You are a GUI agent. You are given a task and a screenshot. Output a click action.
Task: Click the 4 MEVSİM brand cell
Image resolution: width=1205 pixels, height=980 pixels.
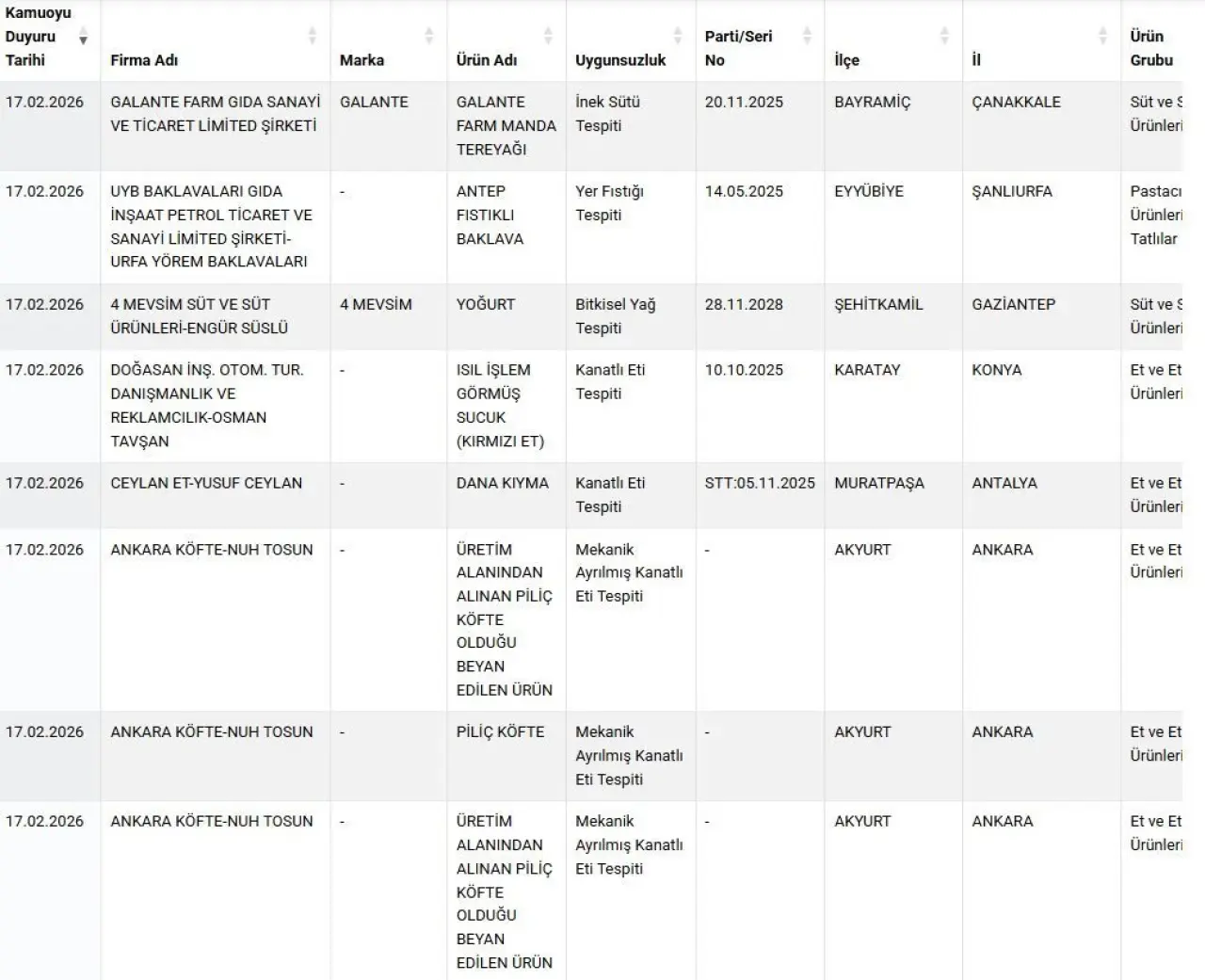[376, 304]
